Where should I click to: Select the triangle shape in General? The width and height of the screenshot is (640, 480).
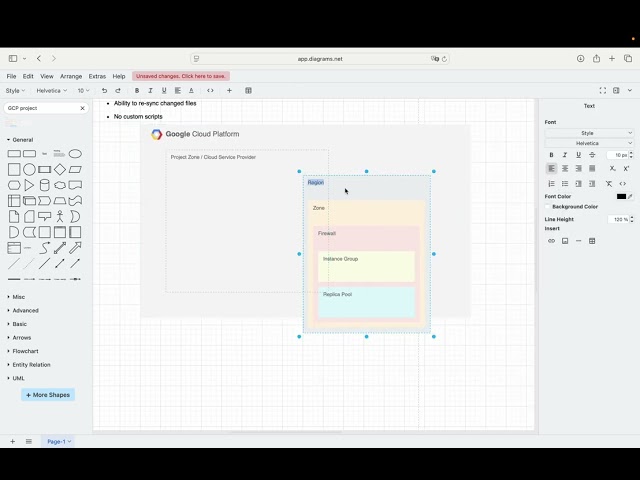click(x=29, y=185)
